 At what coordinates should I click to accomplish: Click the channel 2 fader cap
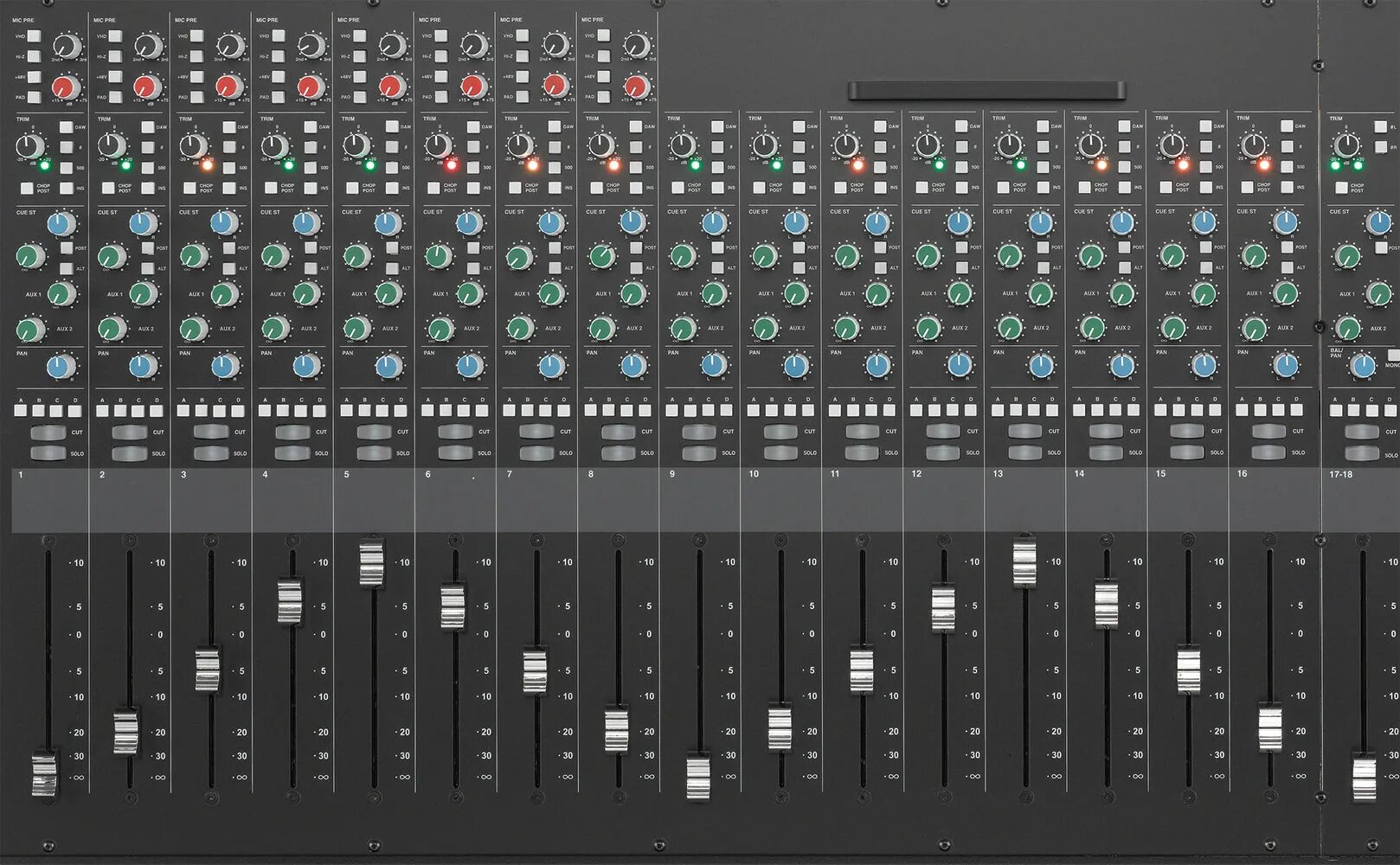(125, 732)
